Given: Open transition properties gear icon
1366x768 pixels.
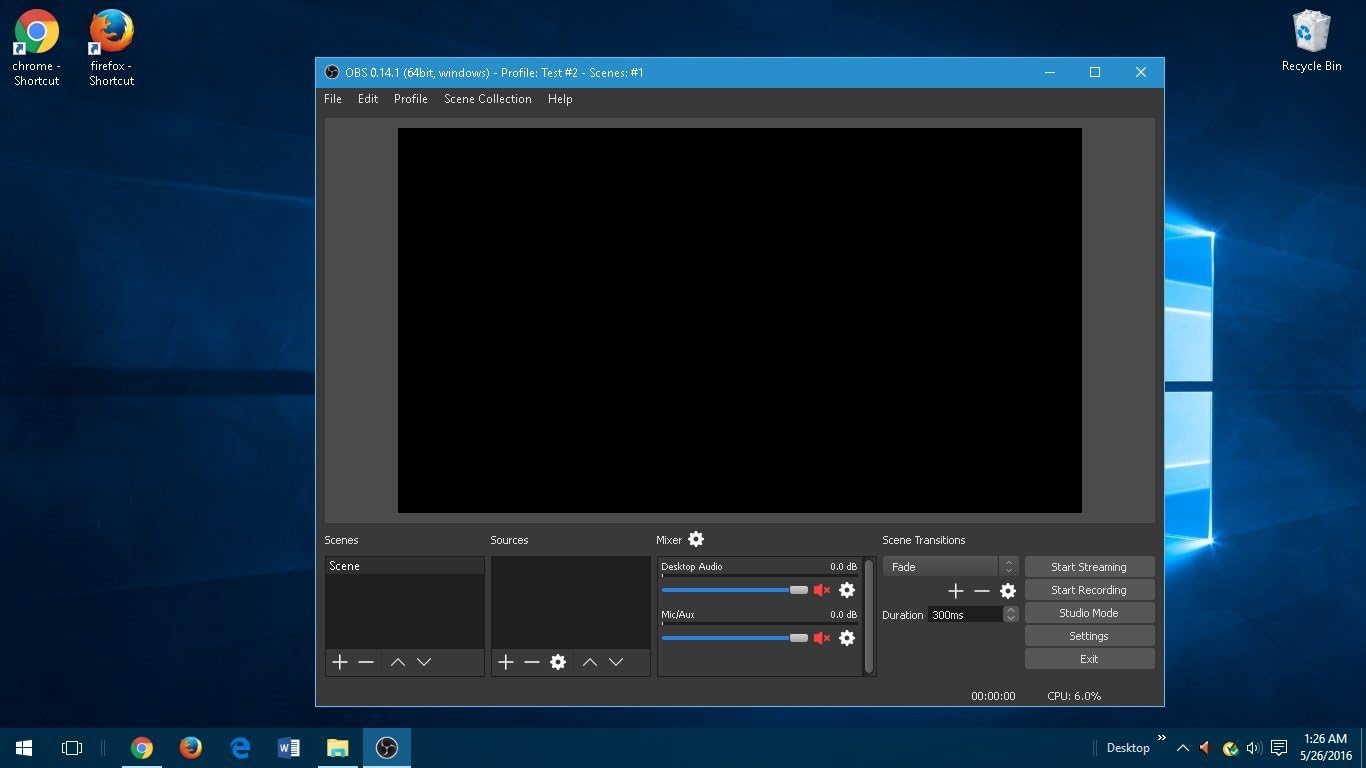Looking at the screenshot, I should 1008,591.
